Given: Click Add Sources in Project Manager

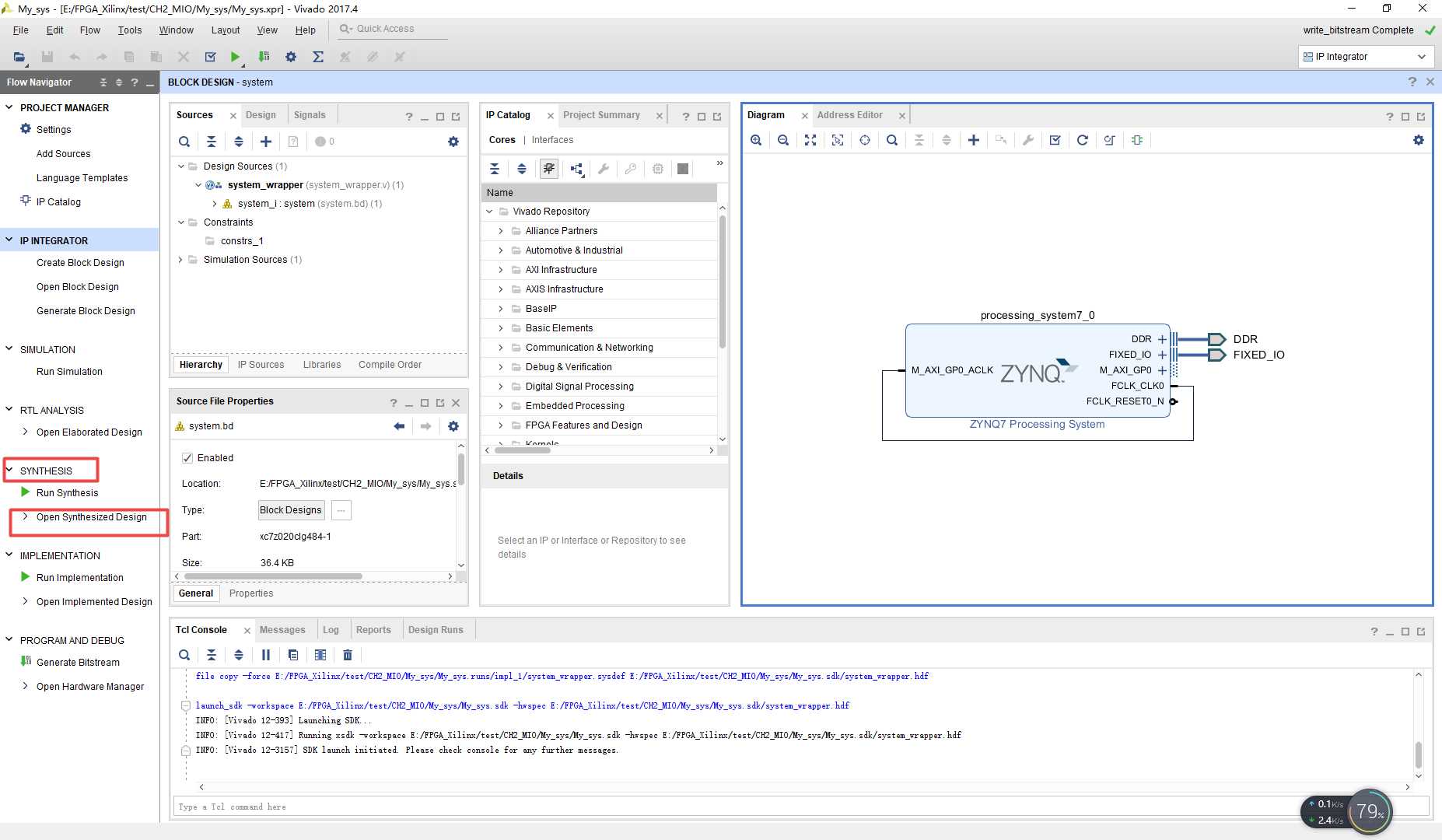Looking at the screenshot, I should tap(63, 154).
